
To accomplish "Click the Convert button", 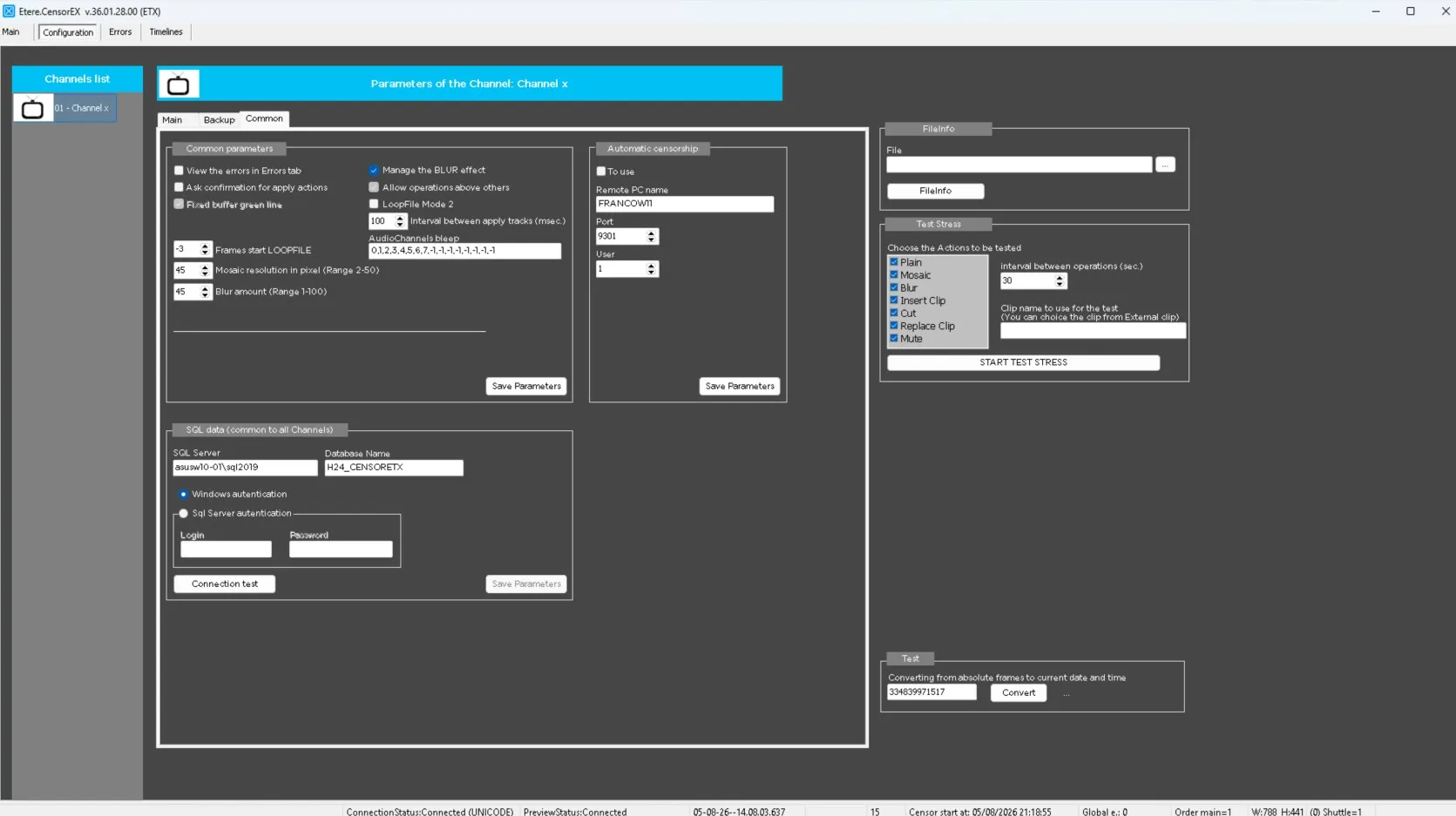I will coord(1019,693).
